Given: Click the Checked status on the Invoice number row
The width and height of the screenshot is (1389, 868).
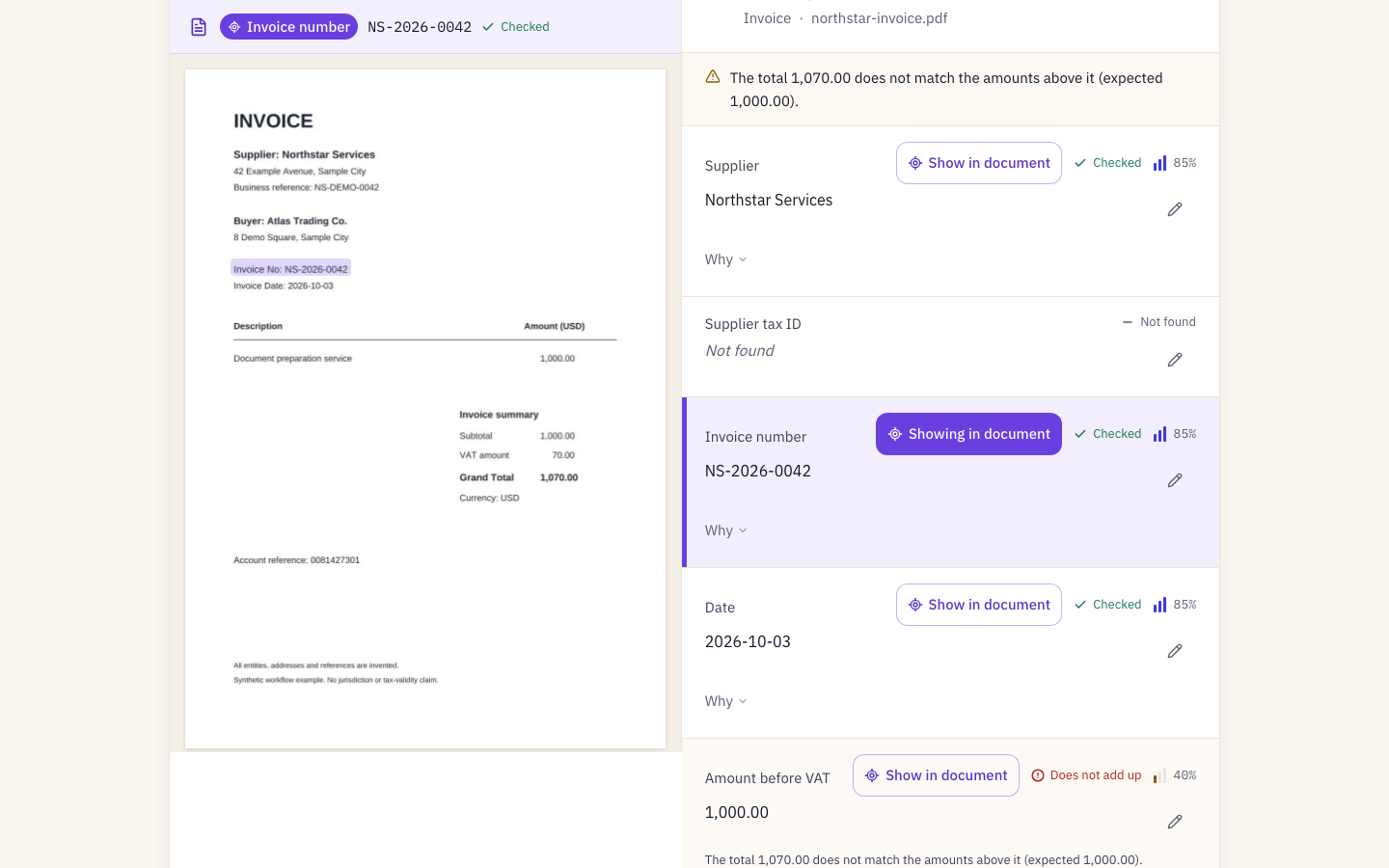Looking at the screenshot, I should pos(1107,434).
